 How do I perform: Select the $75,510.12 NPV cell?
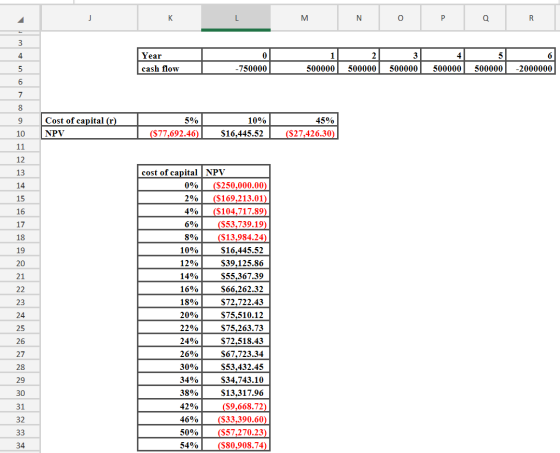[x=236, y=315]
